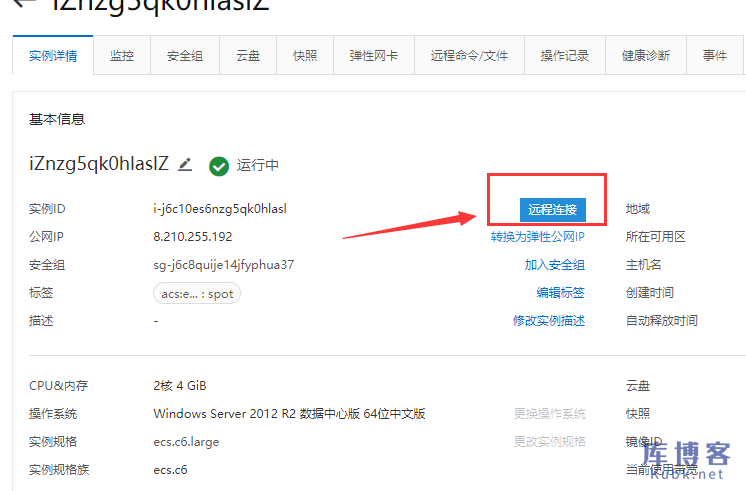Click the 所在可用区 label
The image size is (746, 491).
click(x=656, y=236)
